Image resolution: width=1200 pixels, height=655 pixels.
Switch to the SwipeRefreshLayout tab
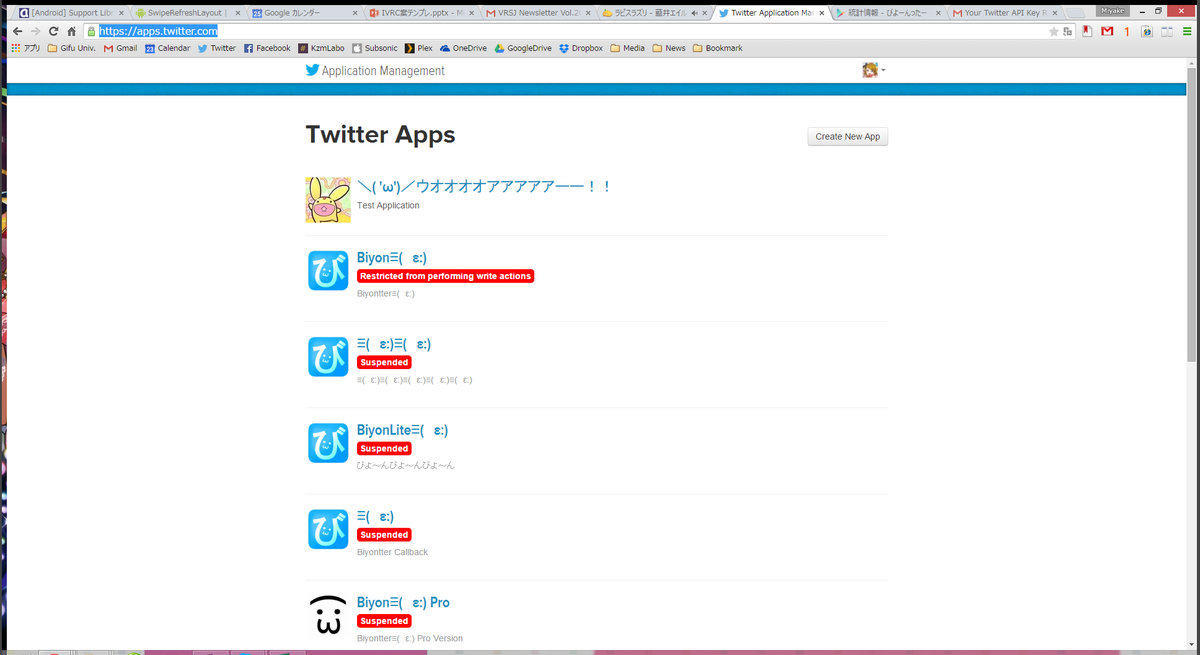(187, 13)
